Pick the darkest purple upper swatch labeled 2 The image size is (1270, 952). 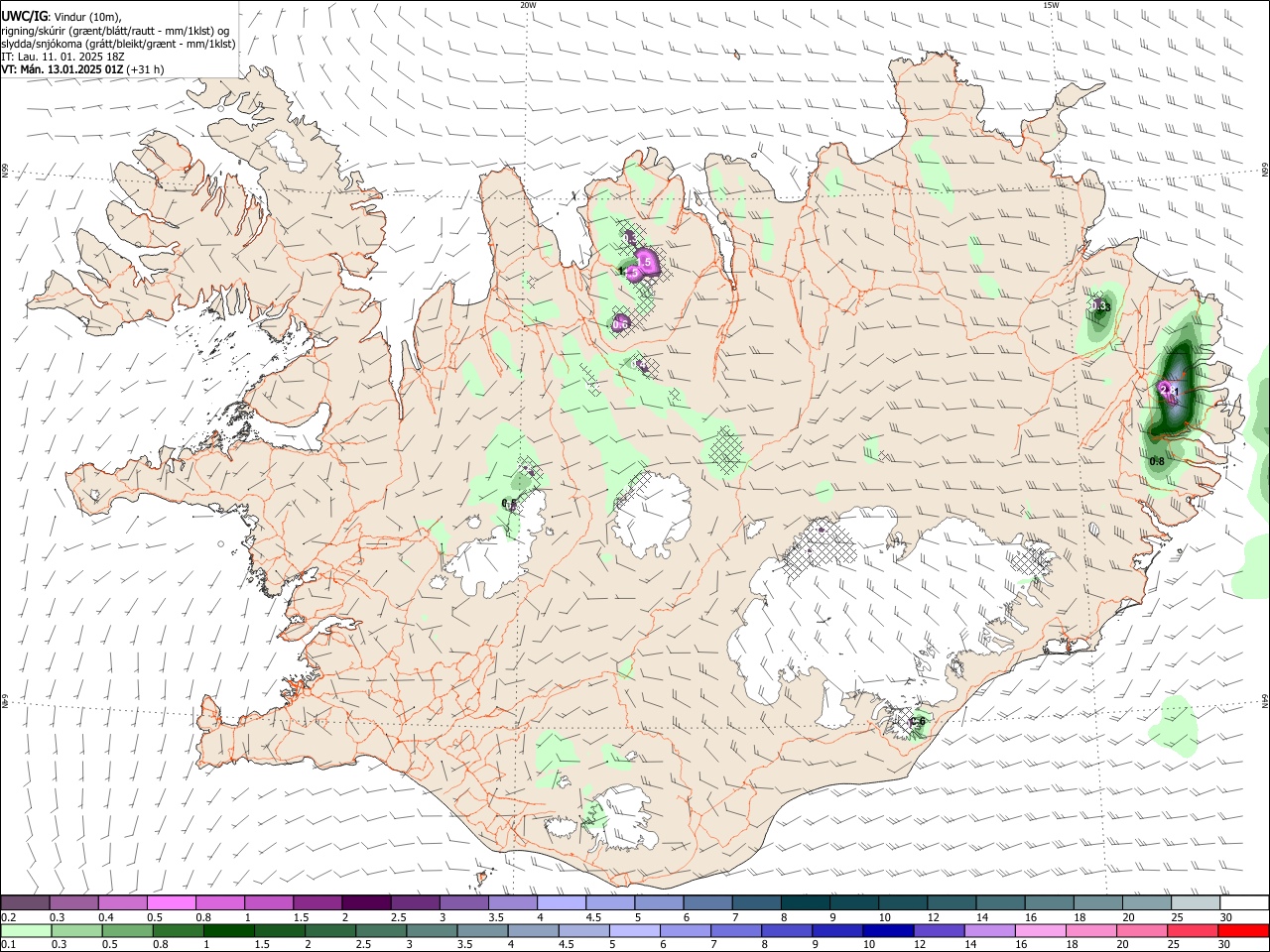(x=365, y=903)
